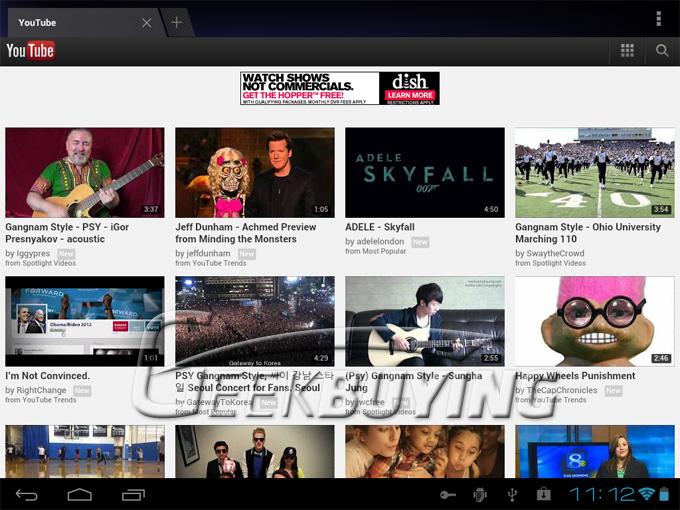Click the 4:50 duration on Skyfall thumbnail
This screenshot has width=680, height=510.
coord(491,209)
